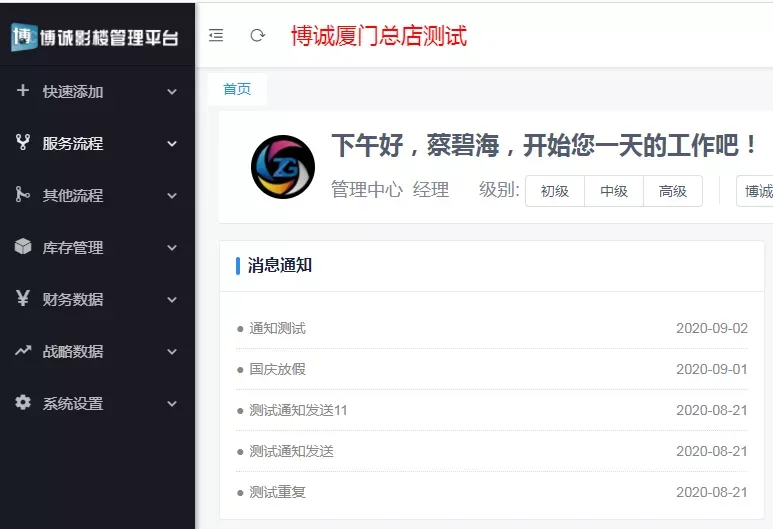
Task: Click the yen icon beside 财务数据
Action: [23, 299]
